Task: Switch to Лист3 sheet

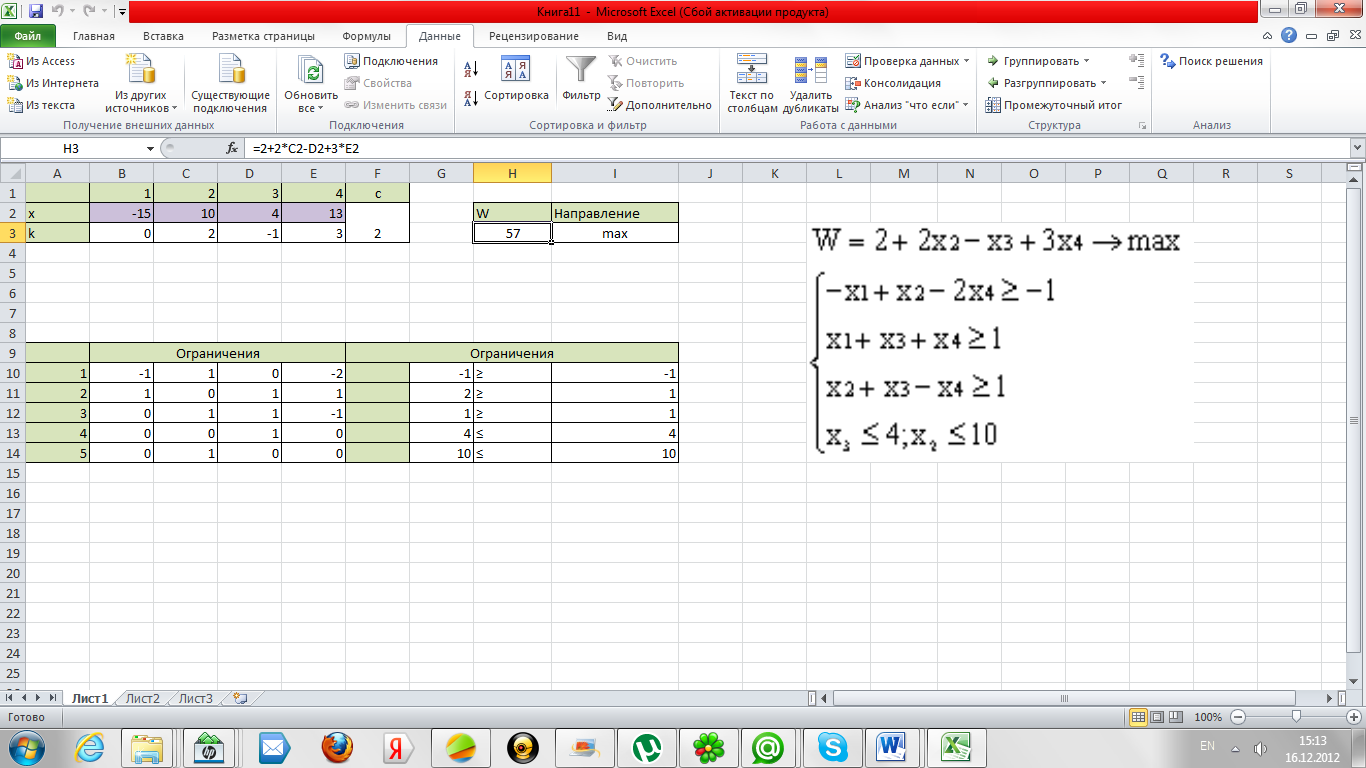Action: click(196, 699)
